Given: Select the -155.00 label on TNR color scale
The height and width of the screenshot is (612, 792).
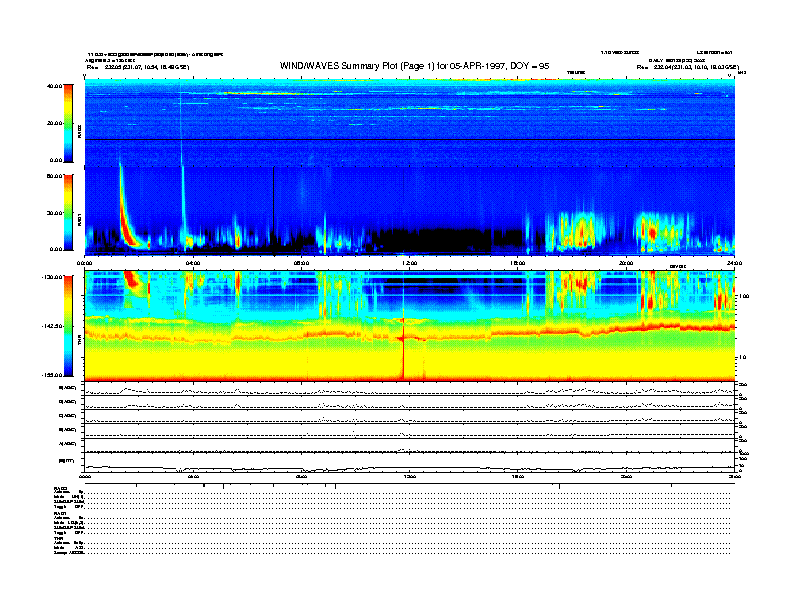Looking at the screenshot, I should 52,375.
